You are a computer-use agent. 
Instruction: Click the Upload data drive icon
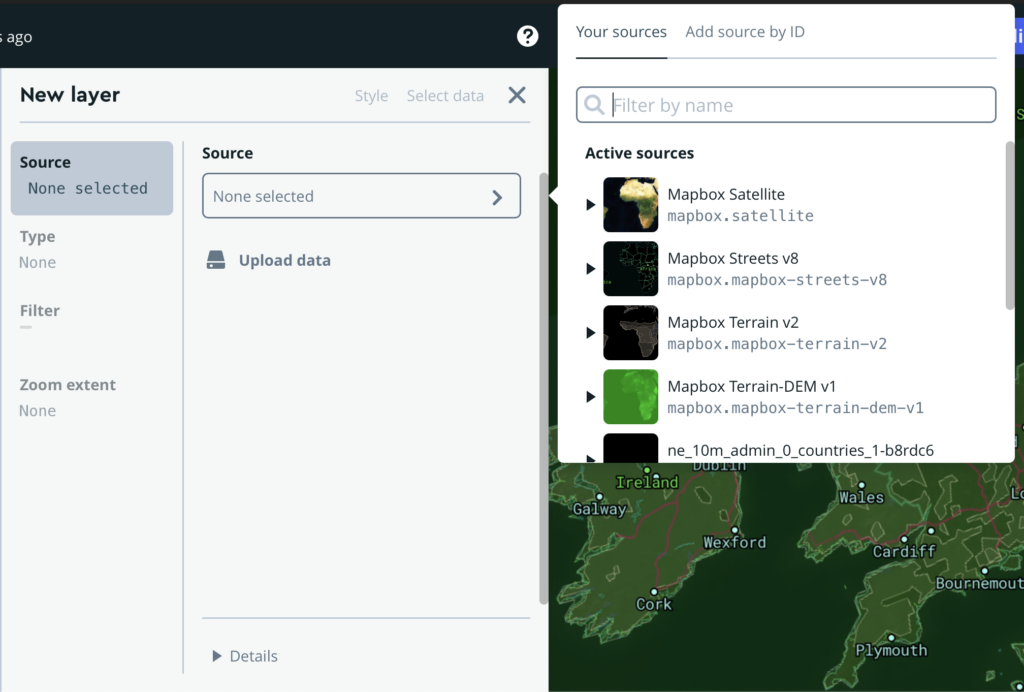tap(216, 260)
